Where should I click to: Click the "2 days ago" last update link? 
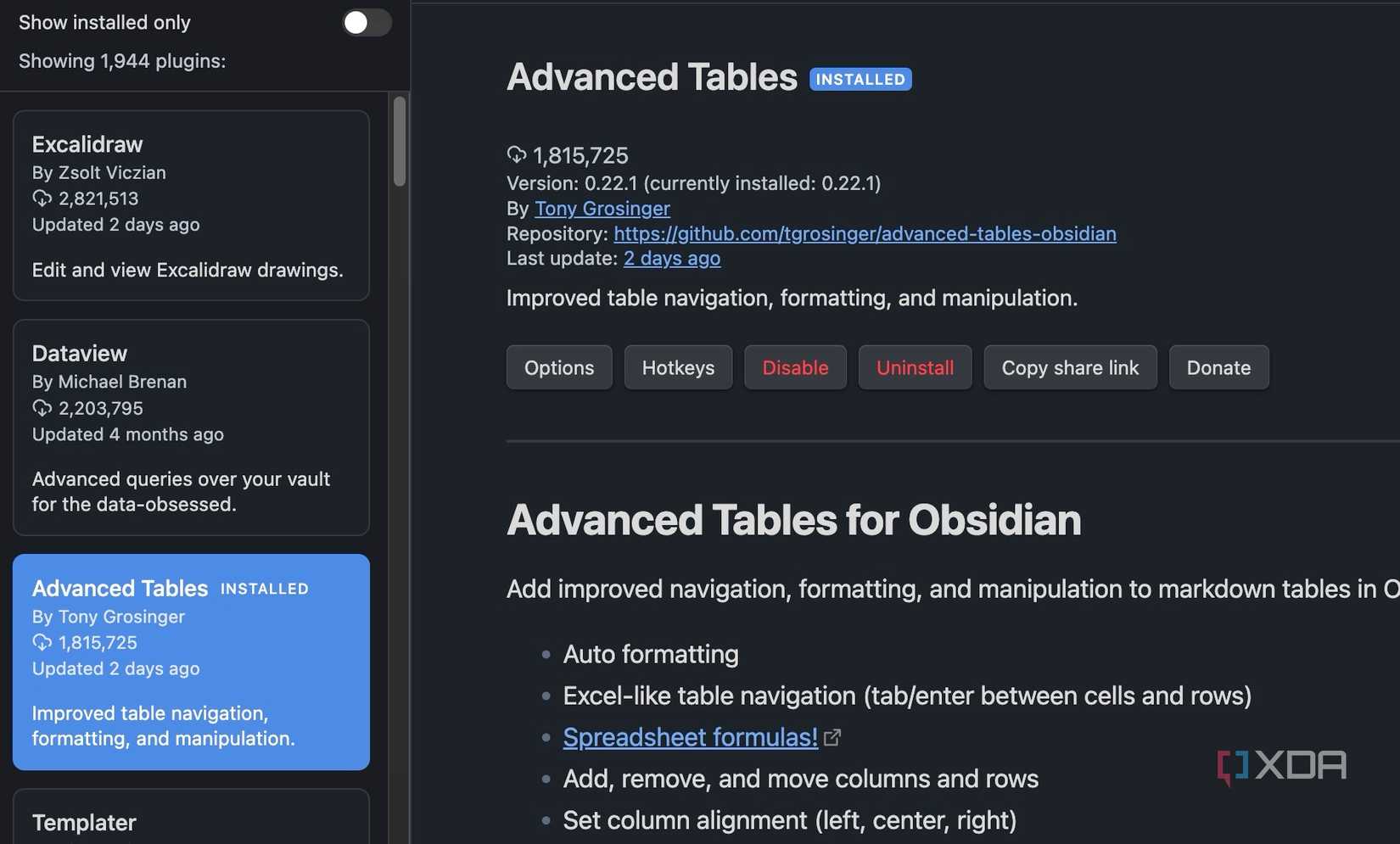(671, 258)
